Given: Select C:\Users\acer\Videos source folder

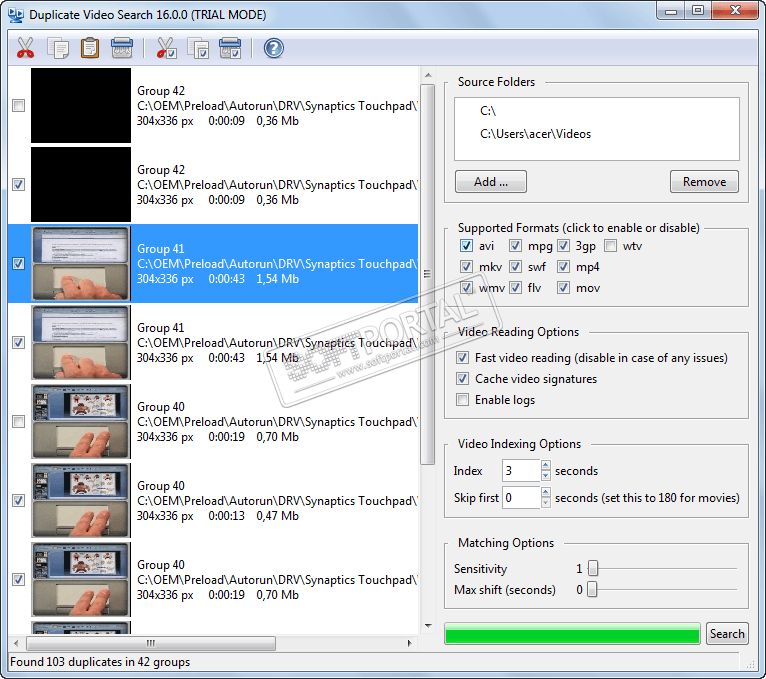Looking at the screenshot, I should pyautogui.click(x=535, y=134).
